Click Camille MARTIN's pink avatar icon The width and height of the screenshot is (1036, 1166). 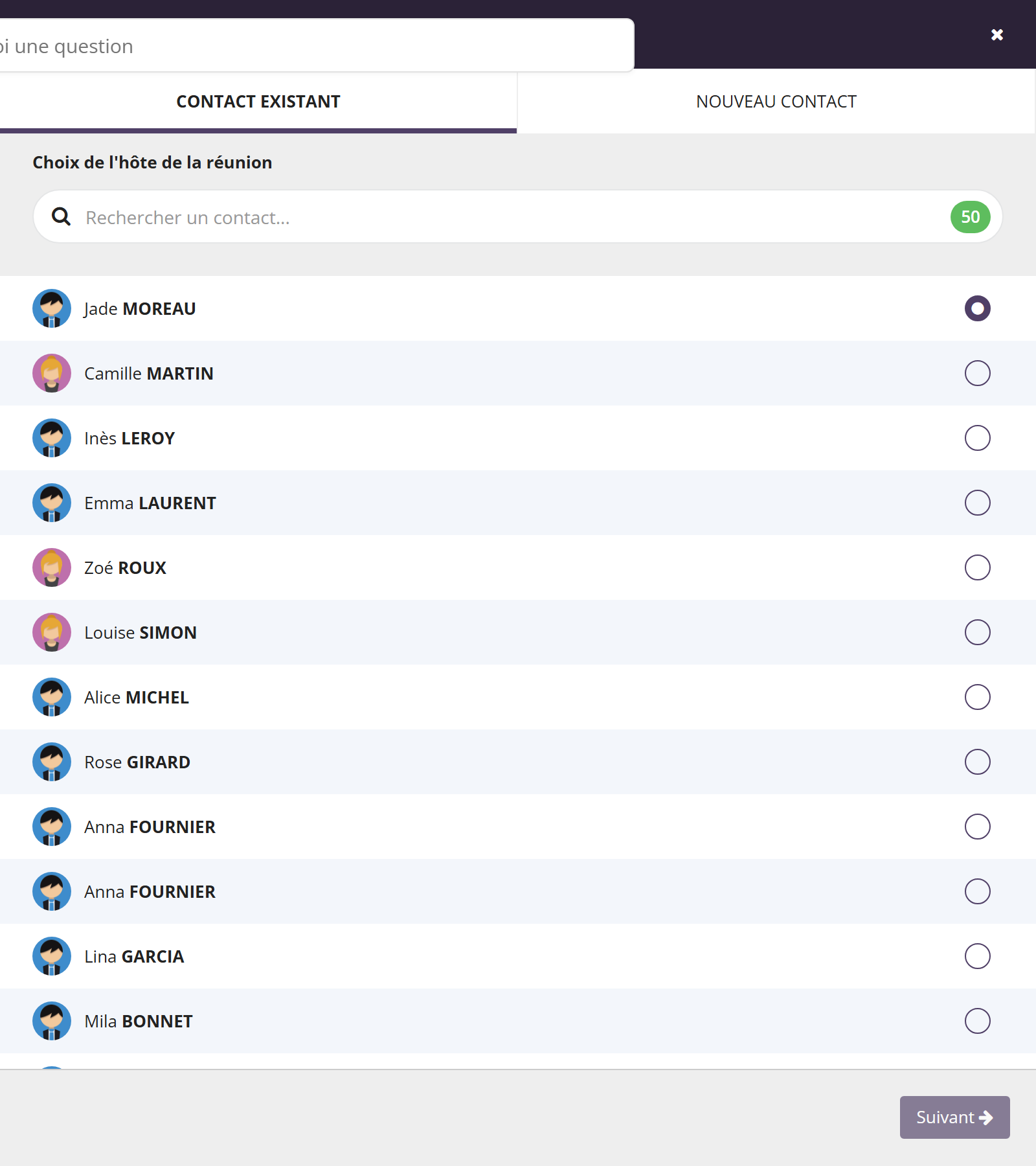[52, 373]
